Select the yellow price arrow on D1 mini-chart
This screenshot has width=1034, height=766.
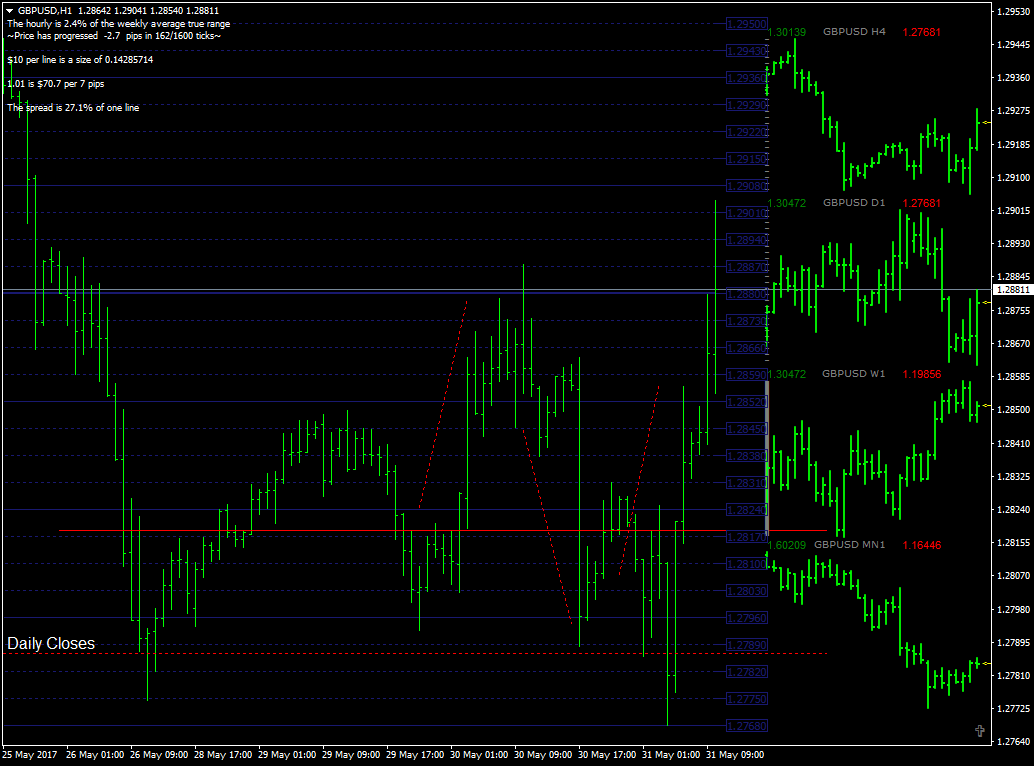click(x=987, y=303)
